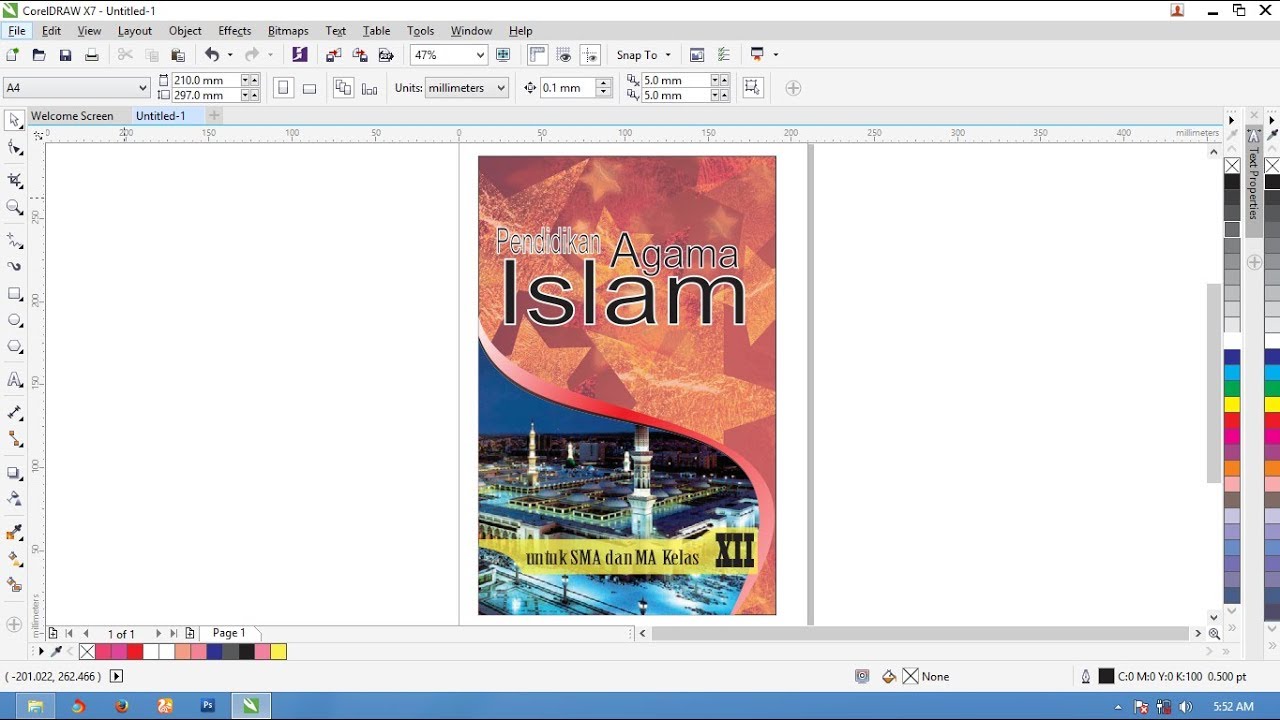This screenshot has width=1280, height=720.
Task: Select the Pick tool
Action: point(15,120)
